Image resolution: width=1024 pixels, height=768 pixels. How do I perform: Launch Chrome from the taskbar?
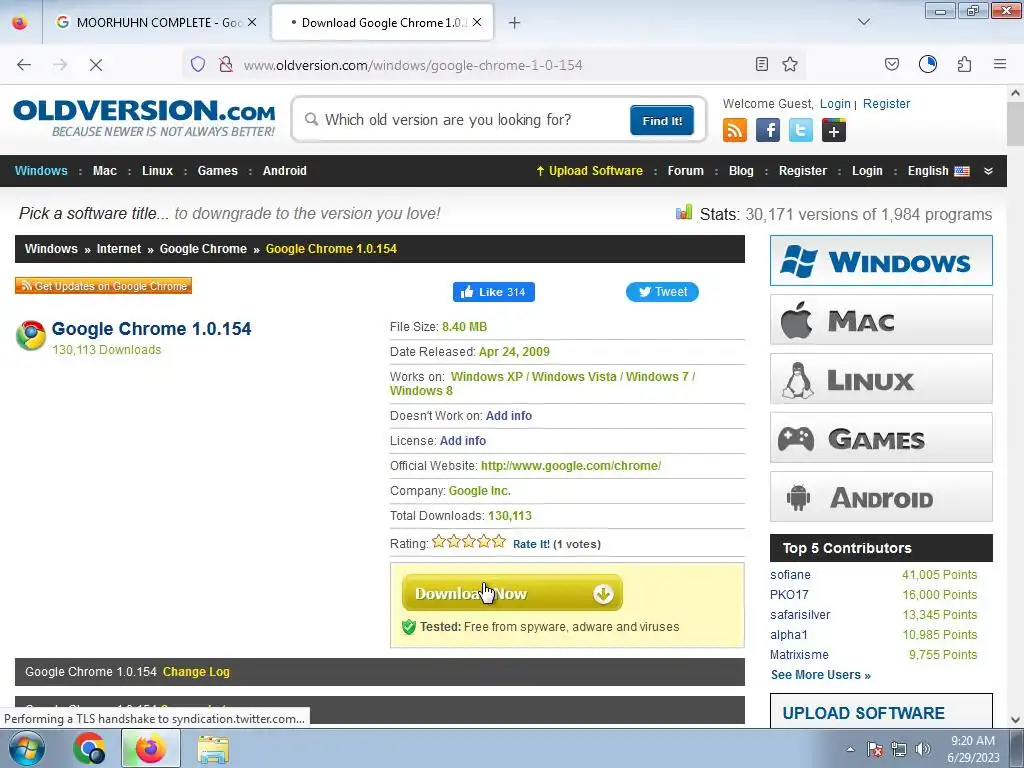coord(89,748)
